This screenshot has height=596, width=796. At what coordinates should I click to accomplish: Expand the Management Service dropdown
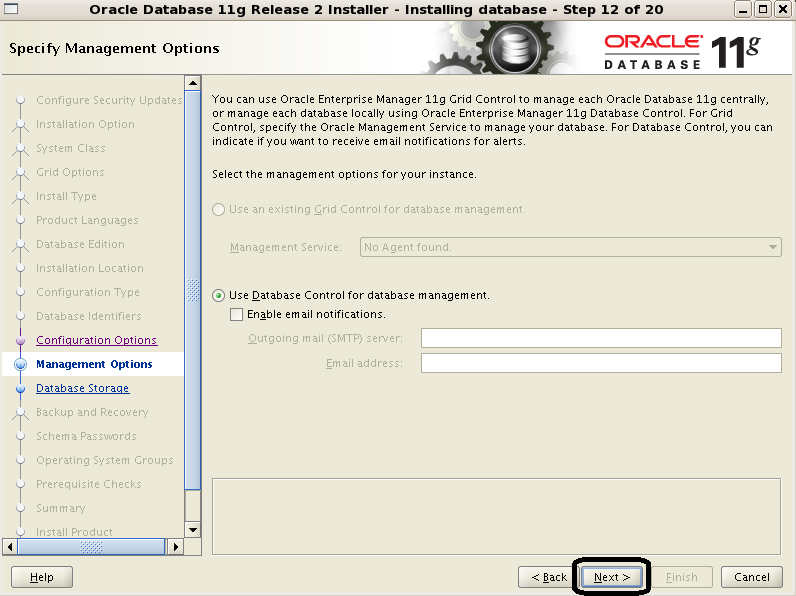click(x=773, y=247)
